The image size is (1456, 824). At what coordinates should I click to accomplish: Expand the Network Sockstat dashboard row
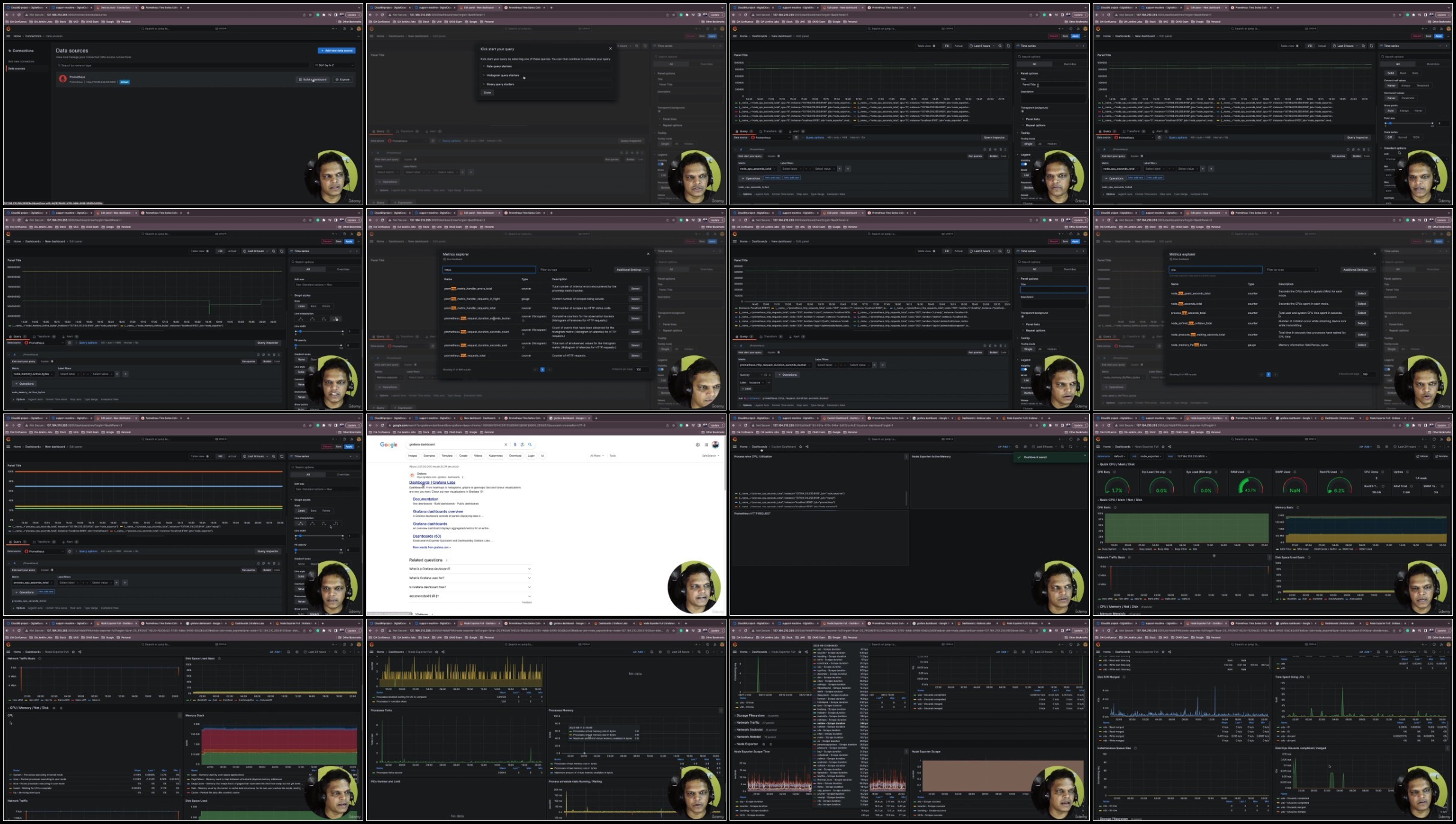tap(749, 729)
